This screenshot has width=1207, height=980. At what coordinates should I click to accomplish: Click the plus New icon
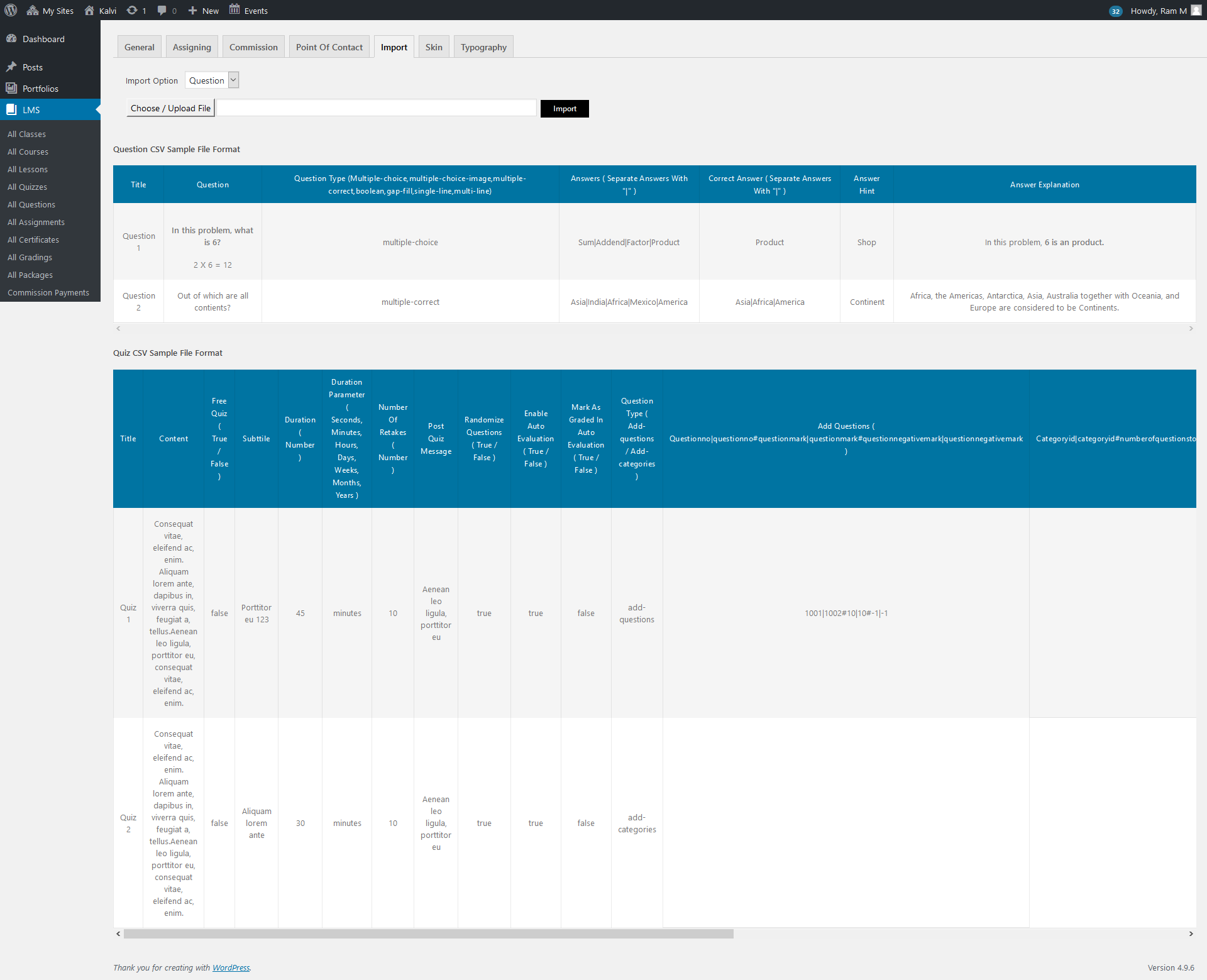[x=192, y=10]
